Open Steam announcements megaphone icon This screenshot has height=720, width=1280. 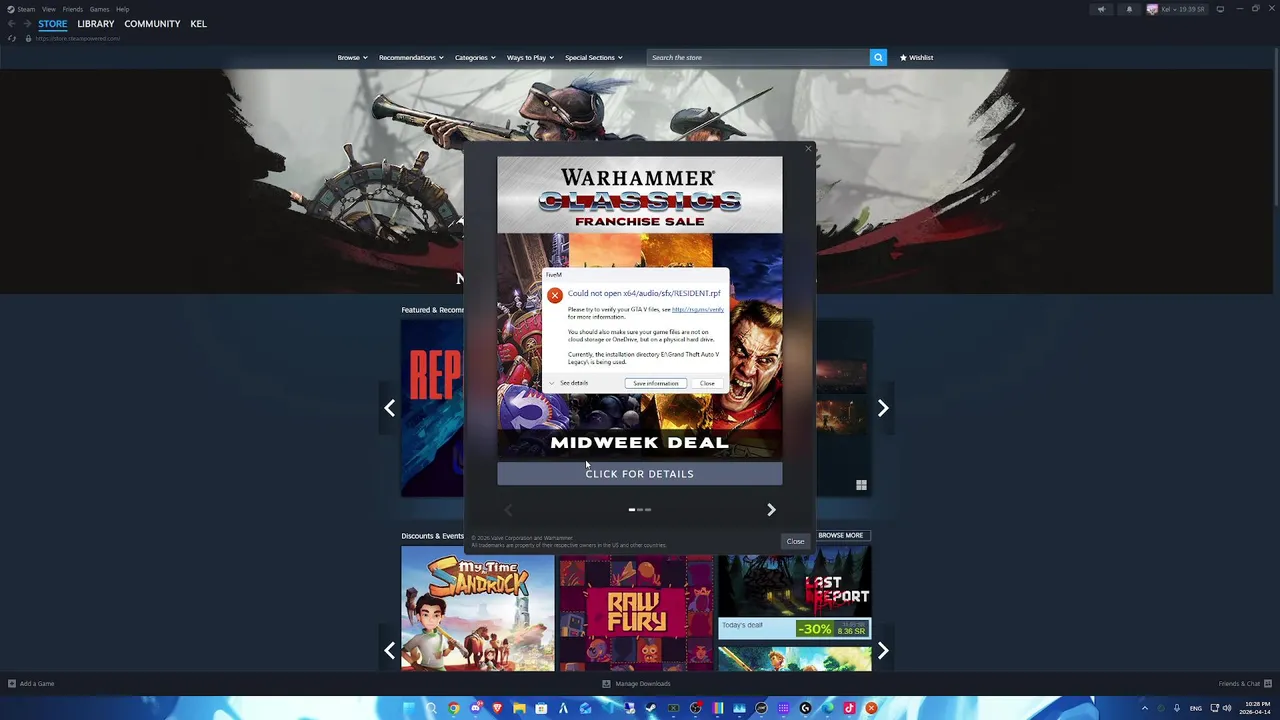click(x=1102, y=9)
